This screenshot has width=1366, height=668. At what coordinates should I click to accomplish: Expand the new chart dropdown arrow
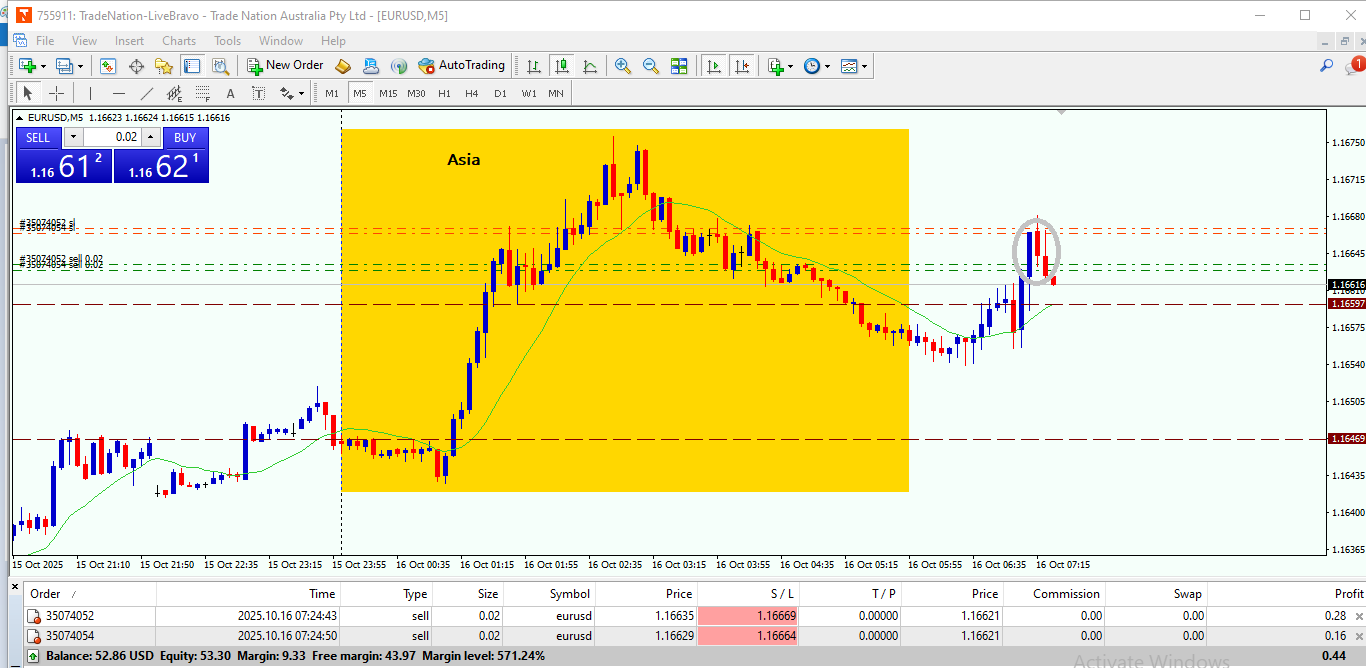(43, 66)
